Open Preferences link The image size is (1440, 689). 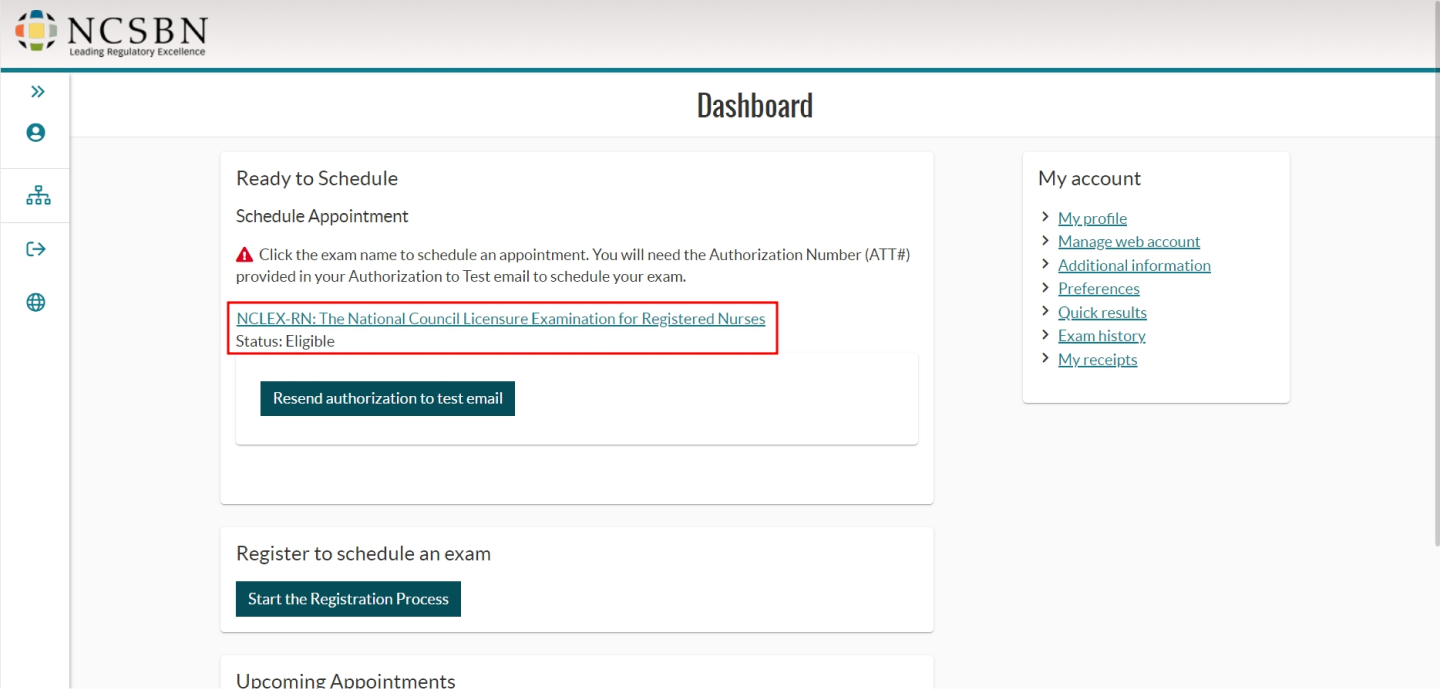click(1099, 289)
